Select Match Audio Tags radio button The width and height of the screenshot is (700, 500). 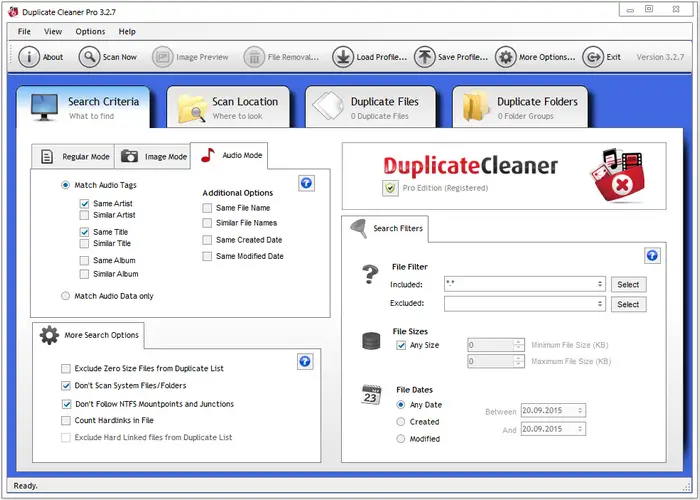pyautogui.click(x=66, y=185)
